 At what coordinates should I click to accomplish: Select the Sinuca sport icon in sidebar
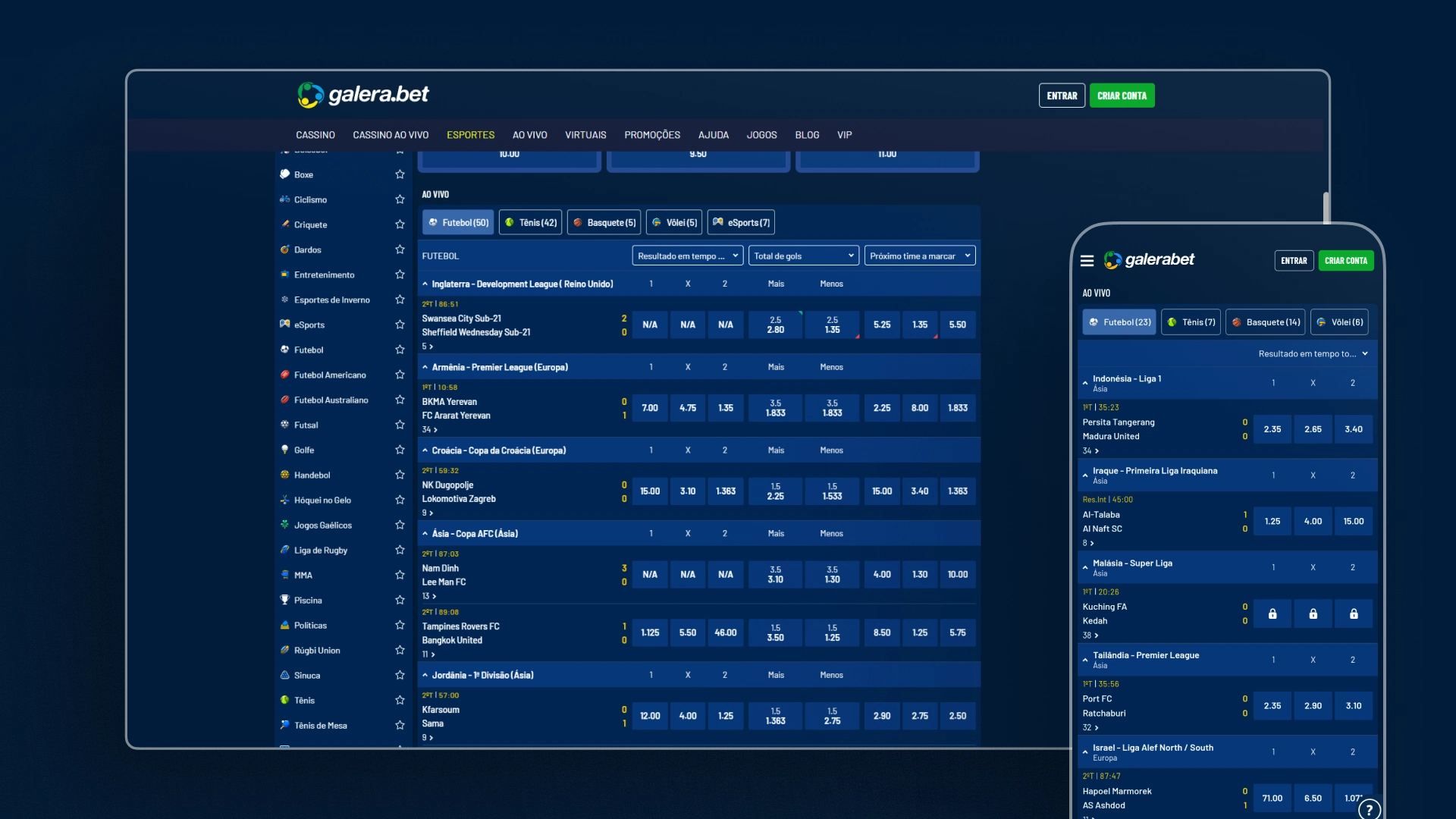(284, 675)
